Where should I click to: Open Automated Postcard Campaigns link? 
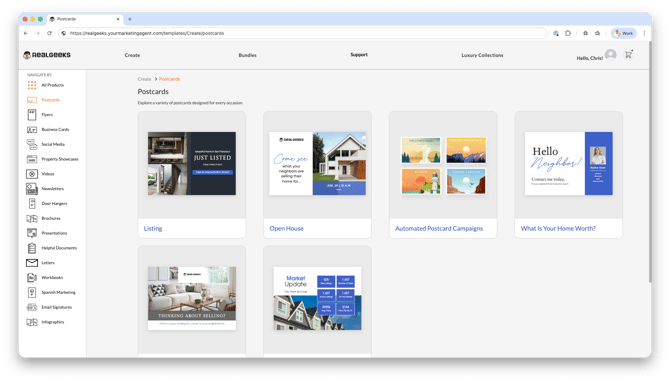click(x=439, y=229)
